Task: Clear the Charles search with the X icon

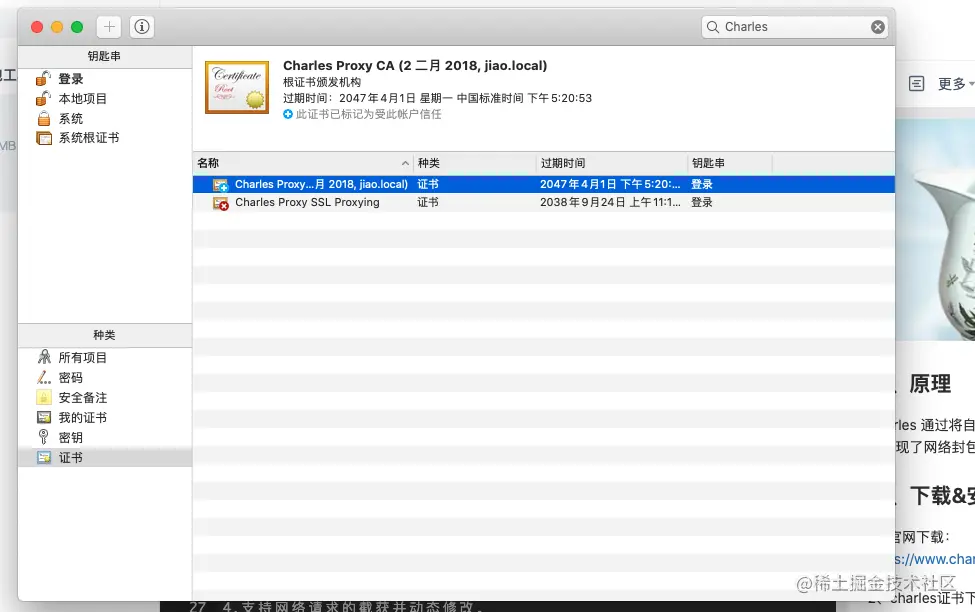Action: point(877,27)
